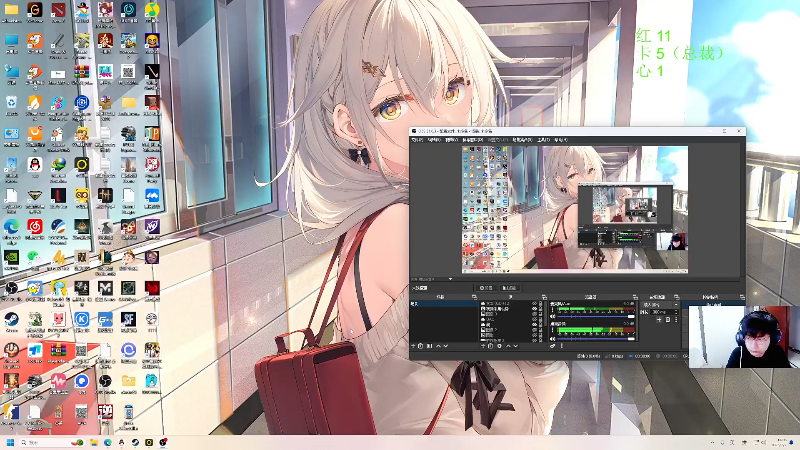Add a transition with the plus icon
Image resolution: width=800 pixels, height=450 pixels.
(x=659, y=320)
